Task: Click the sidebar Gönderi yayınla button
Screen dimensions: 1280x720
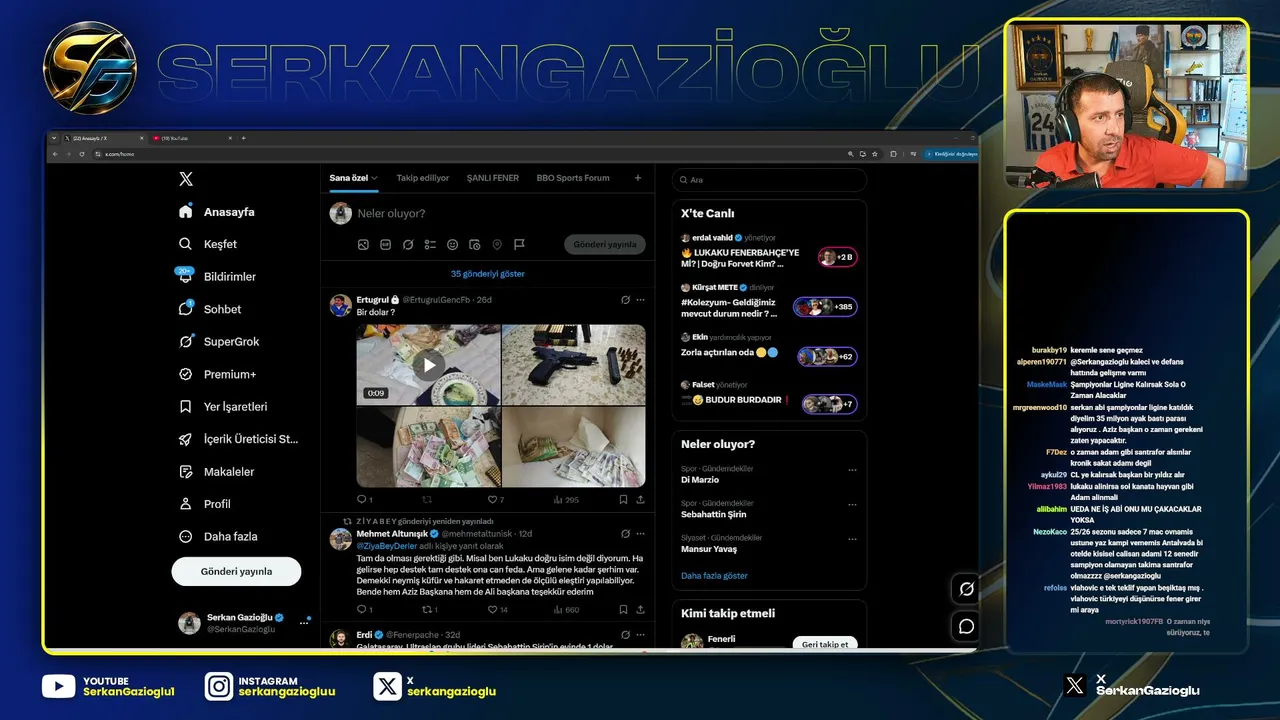Action: [236, 571]
